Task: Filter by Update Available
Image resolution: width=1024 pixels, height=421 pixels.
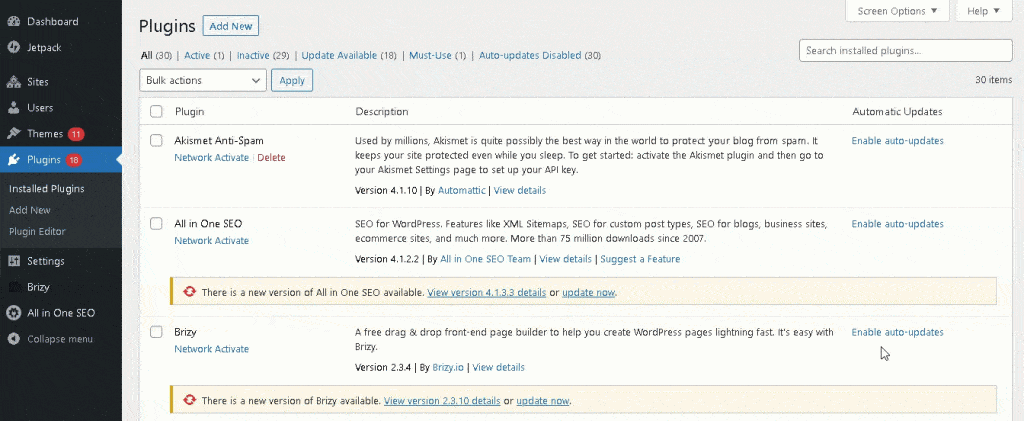Action: pos(339,55)
